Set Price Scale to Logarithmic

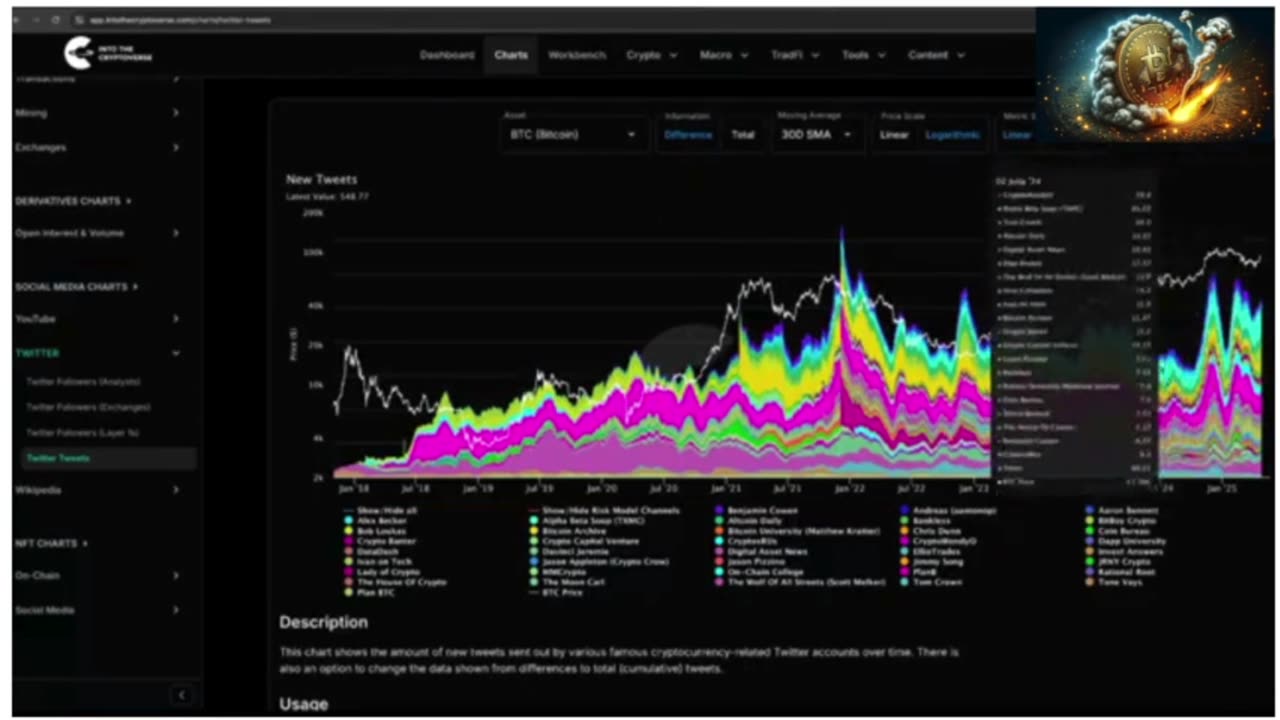[952, 135]
